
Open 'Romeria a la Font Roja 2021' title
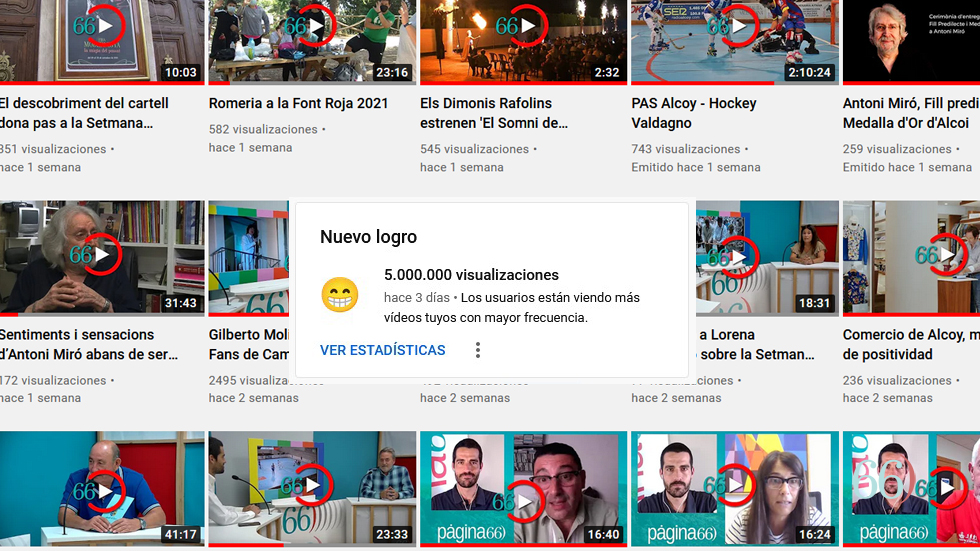(298, 103)
